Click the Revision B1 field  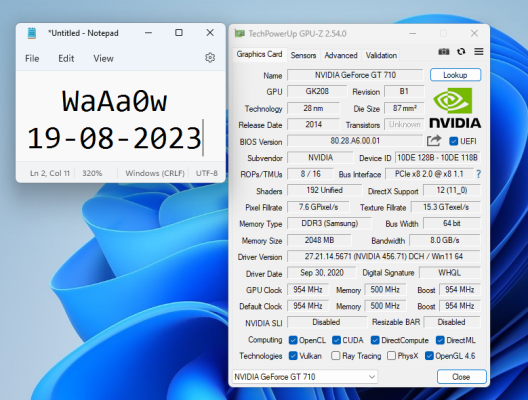click(404, 91)
